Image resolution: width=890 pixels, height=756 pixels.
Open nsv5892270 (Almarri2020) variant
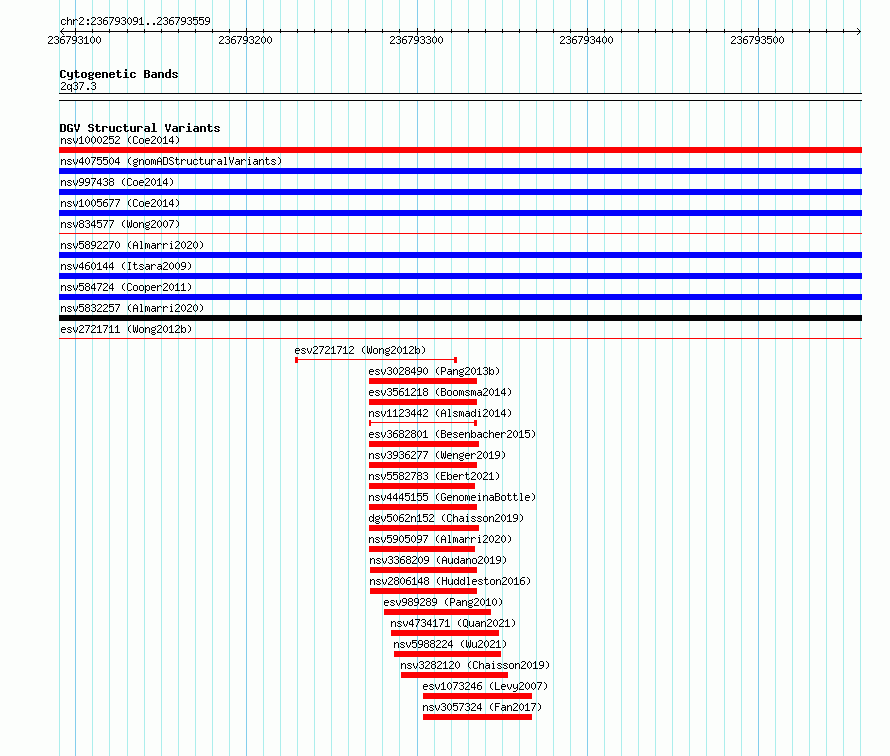(132, 245)
